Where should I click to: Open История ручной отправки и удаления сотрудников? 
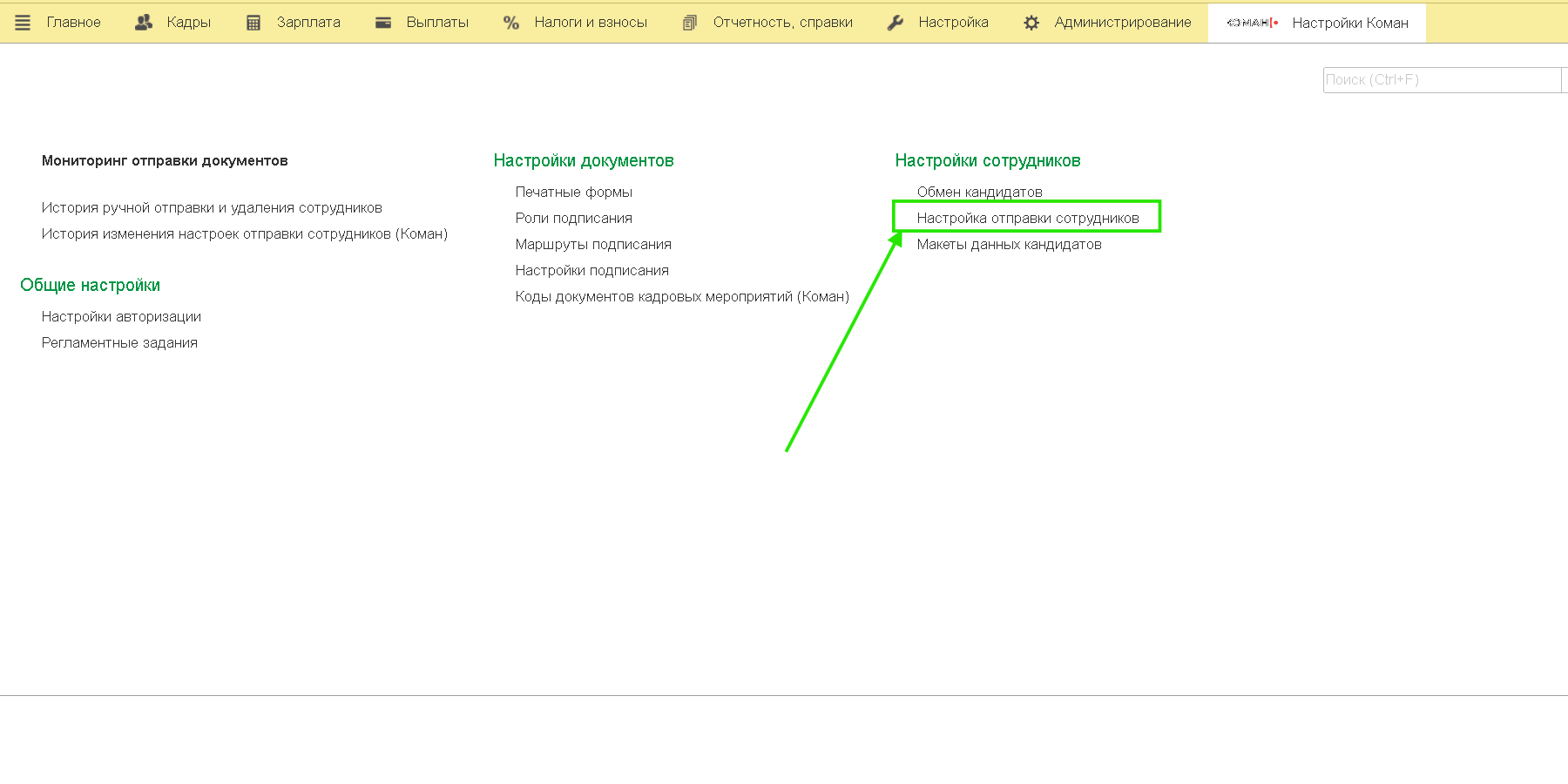click(x=212, y=207)
